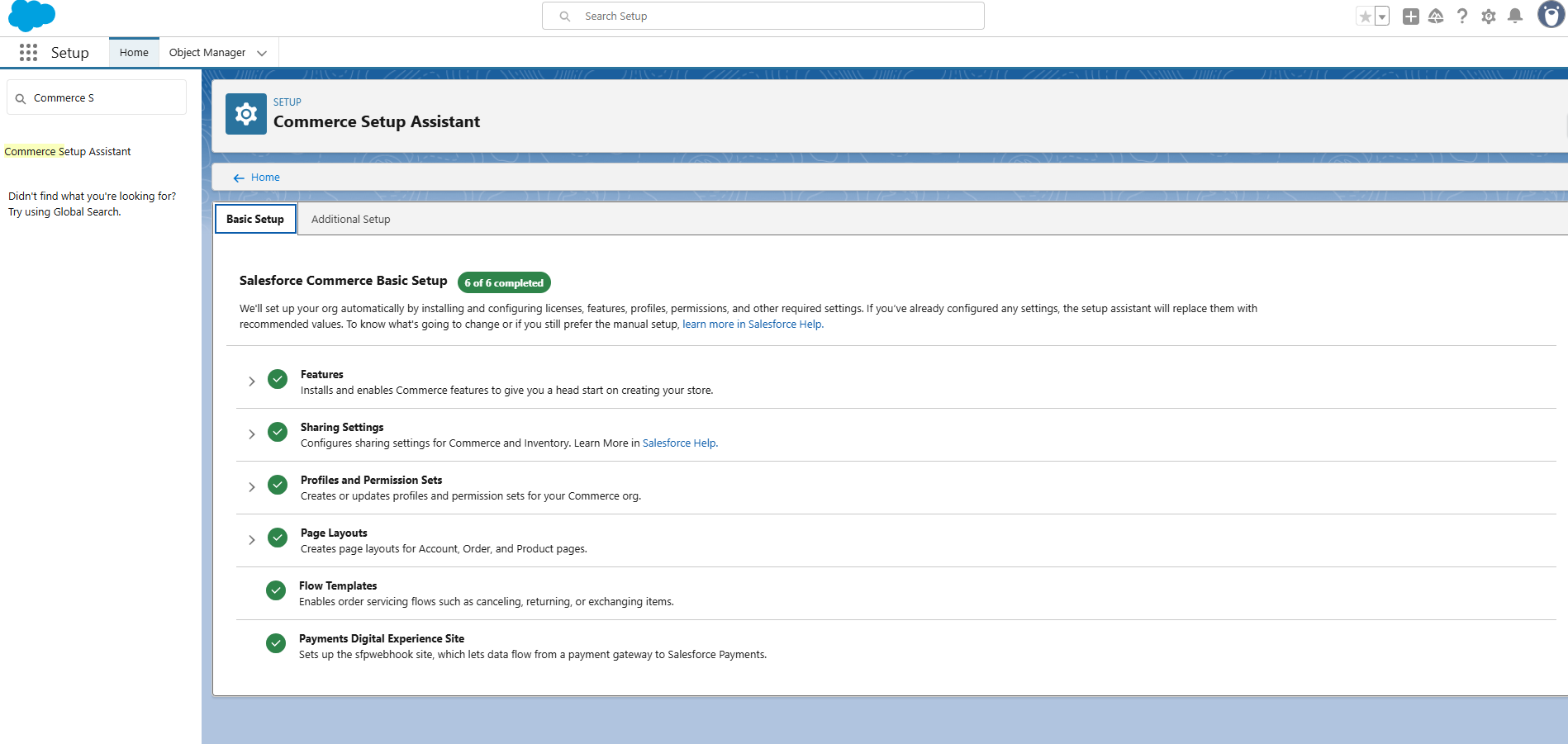1568x744 pixels.
Task: Open the Setup gear menu
Action: pos(1489,17)
